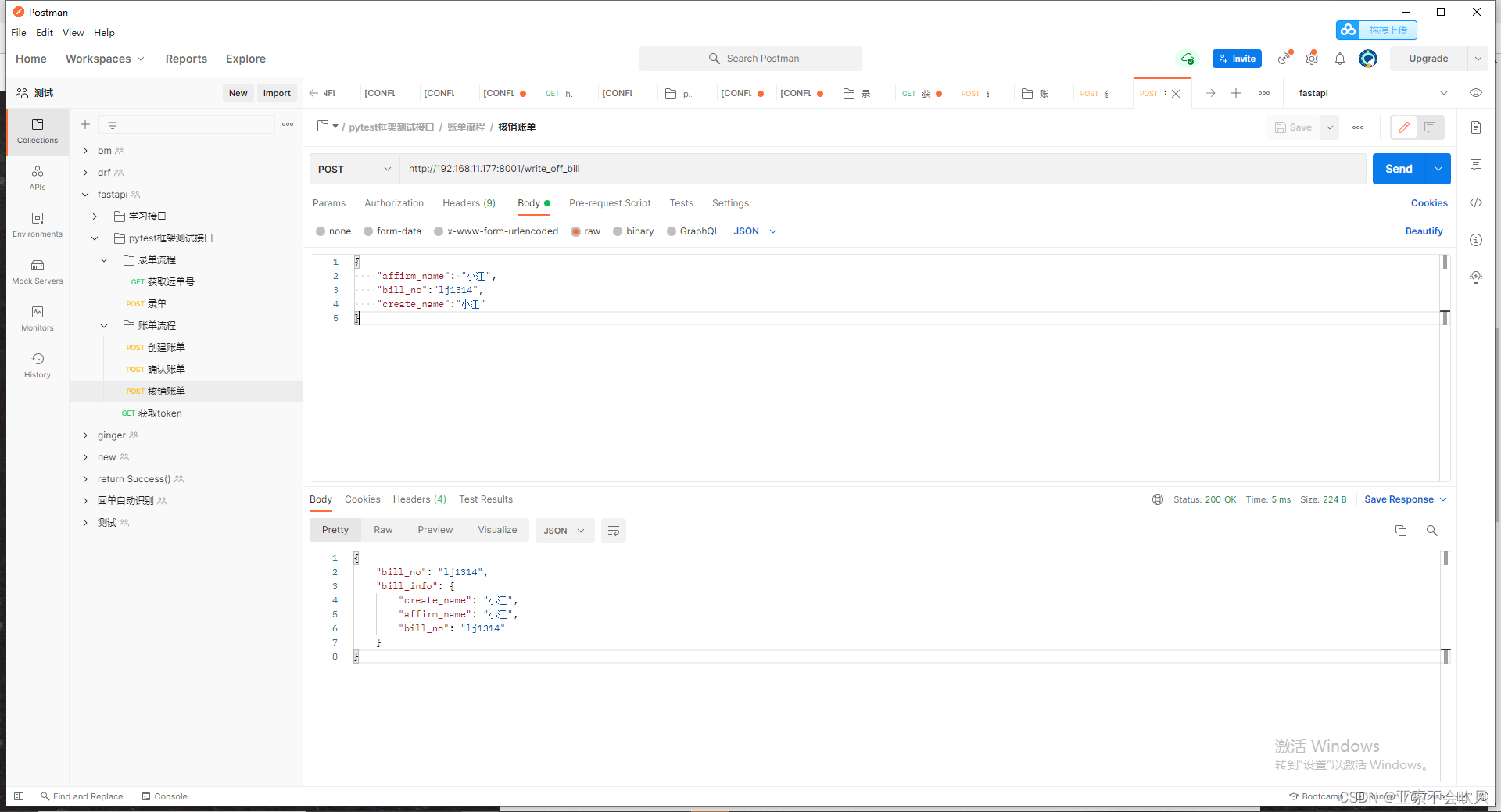
Task: Open the Environments sidebar panel
Action: (38, 225)
